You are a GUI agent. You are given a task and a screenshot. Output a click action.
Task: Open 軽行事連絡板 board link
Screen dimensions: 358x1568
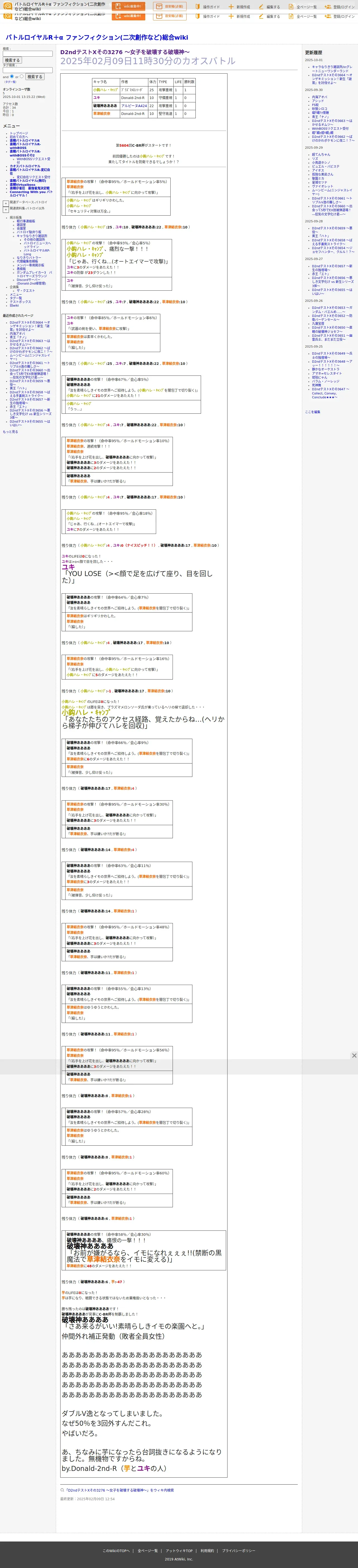click(x=26, y=221)
